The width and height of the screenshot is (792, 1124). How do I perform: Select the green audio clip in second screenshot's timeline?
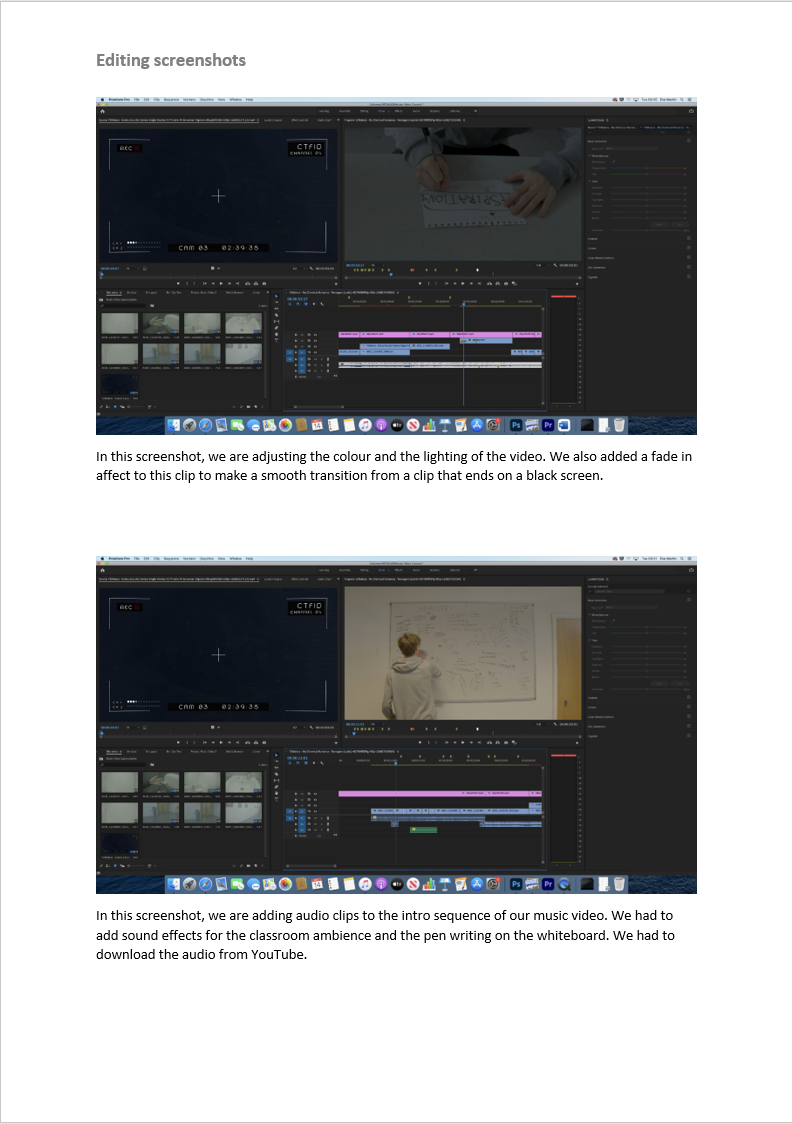click(424, 830)
